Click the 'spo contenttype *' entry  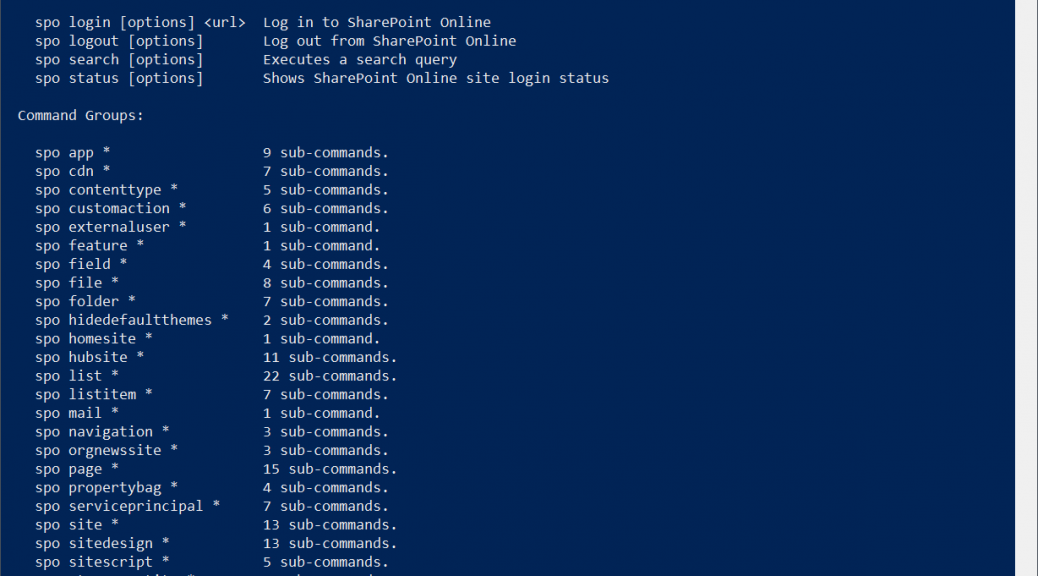point(107,190)
